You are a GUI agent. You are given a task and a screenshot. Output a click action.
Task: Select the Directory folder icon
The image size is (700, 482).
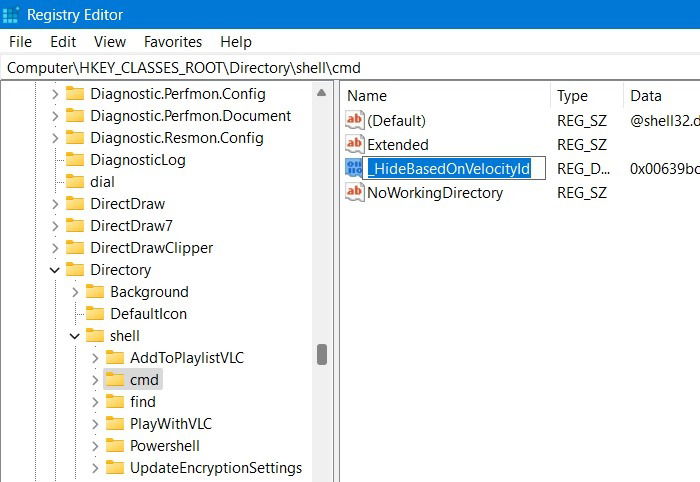(x=75, y=270)
